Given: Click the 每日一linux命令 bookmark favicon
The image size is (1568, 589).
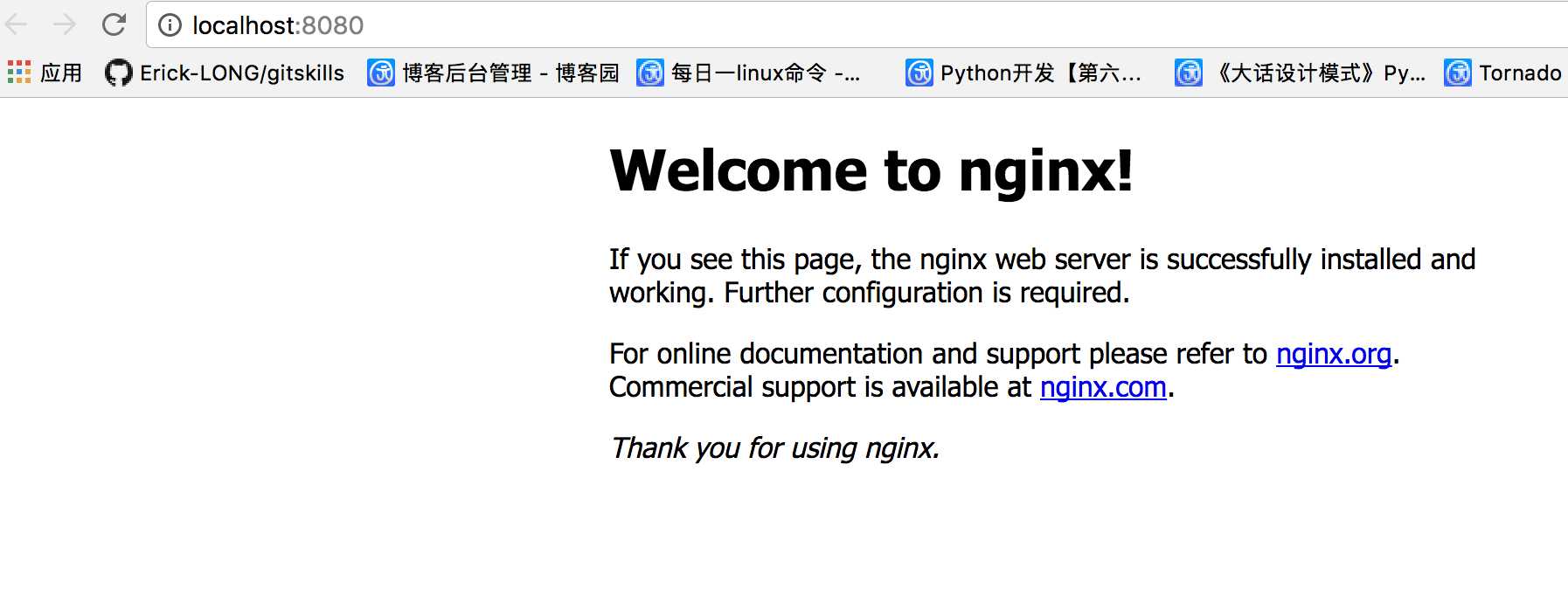Looking at the screenshot, I should (x=650, y=73).
